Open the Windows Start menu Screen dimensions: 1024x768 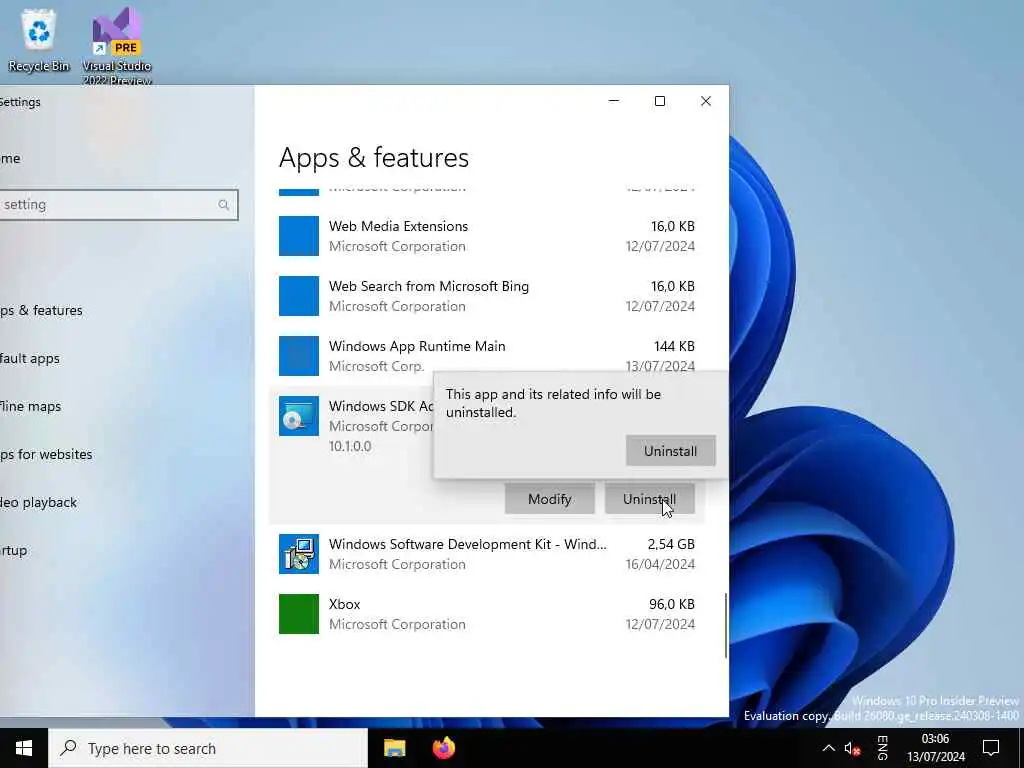coord(24,748)
